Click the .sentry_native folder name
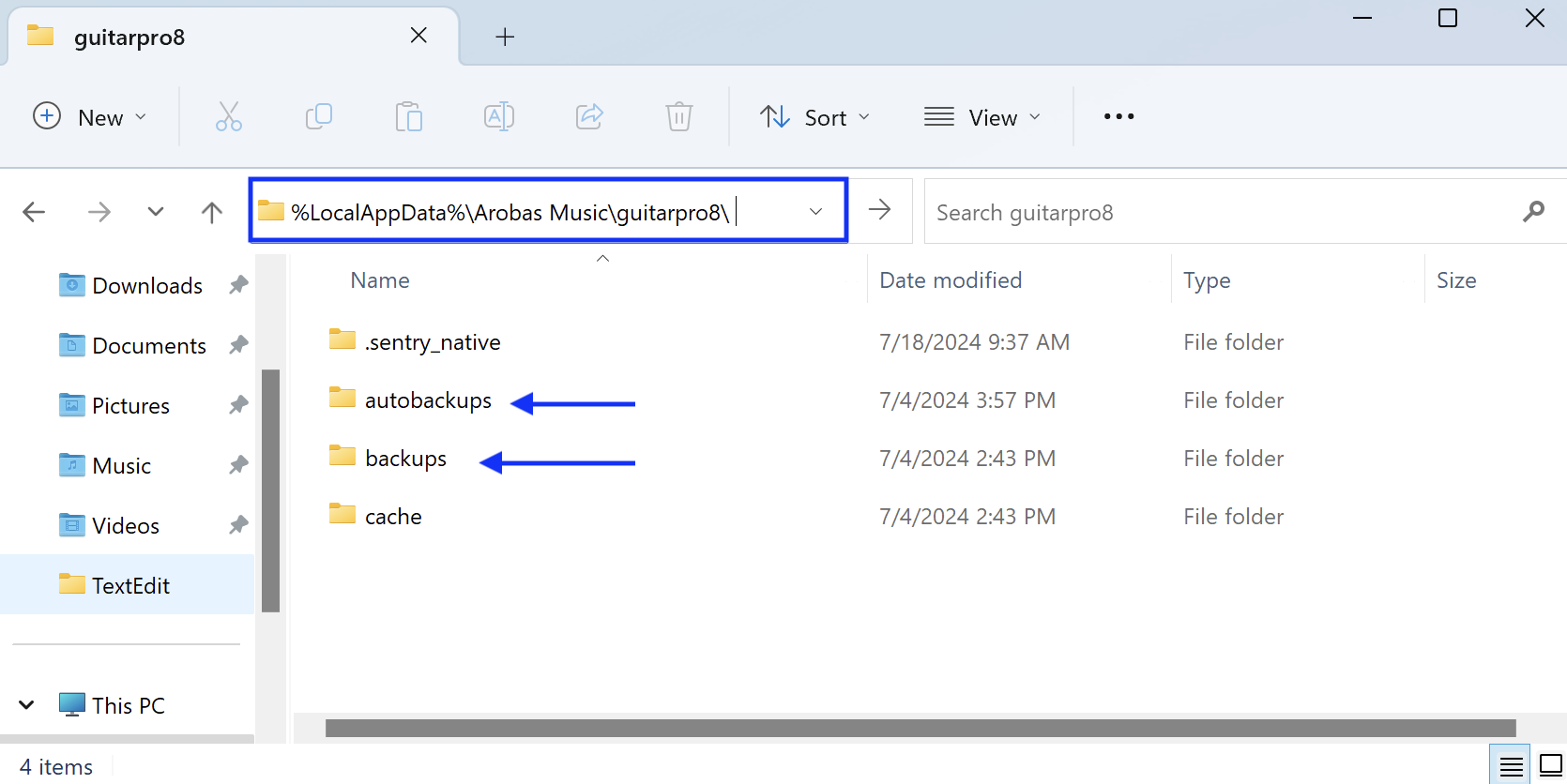The width and height of the screenshot is (1567, 784). click(x=433, y=342)
